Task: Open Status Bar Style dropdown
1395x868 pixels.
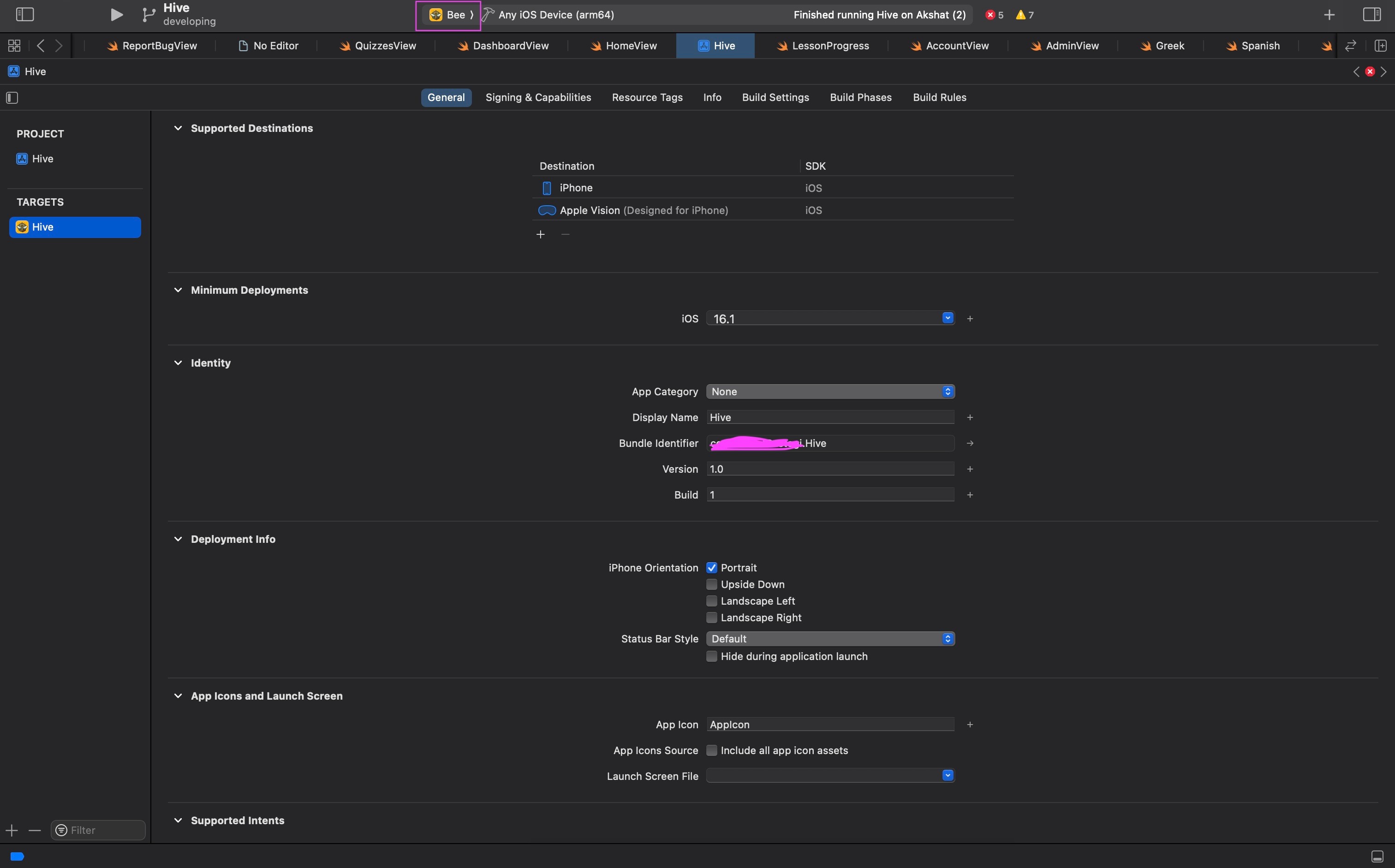Action: (x=830, y=639)
